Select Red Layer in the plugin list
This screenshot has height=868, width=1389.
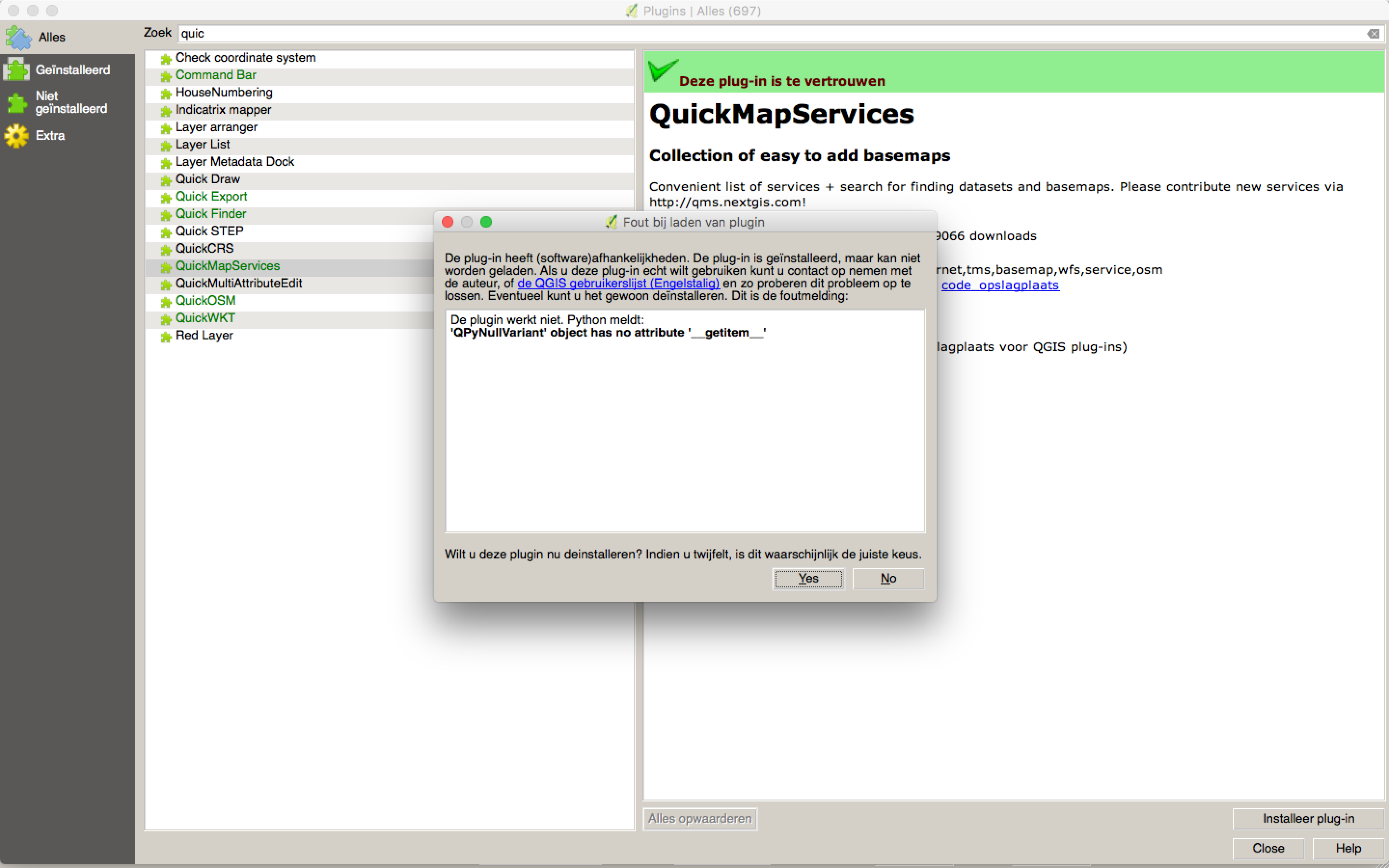(x=204, y=335)
